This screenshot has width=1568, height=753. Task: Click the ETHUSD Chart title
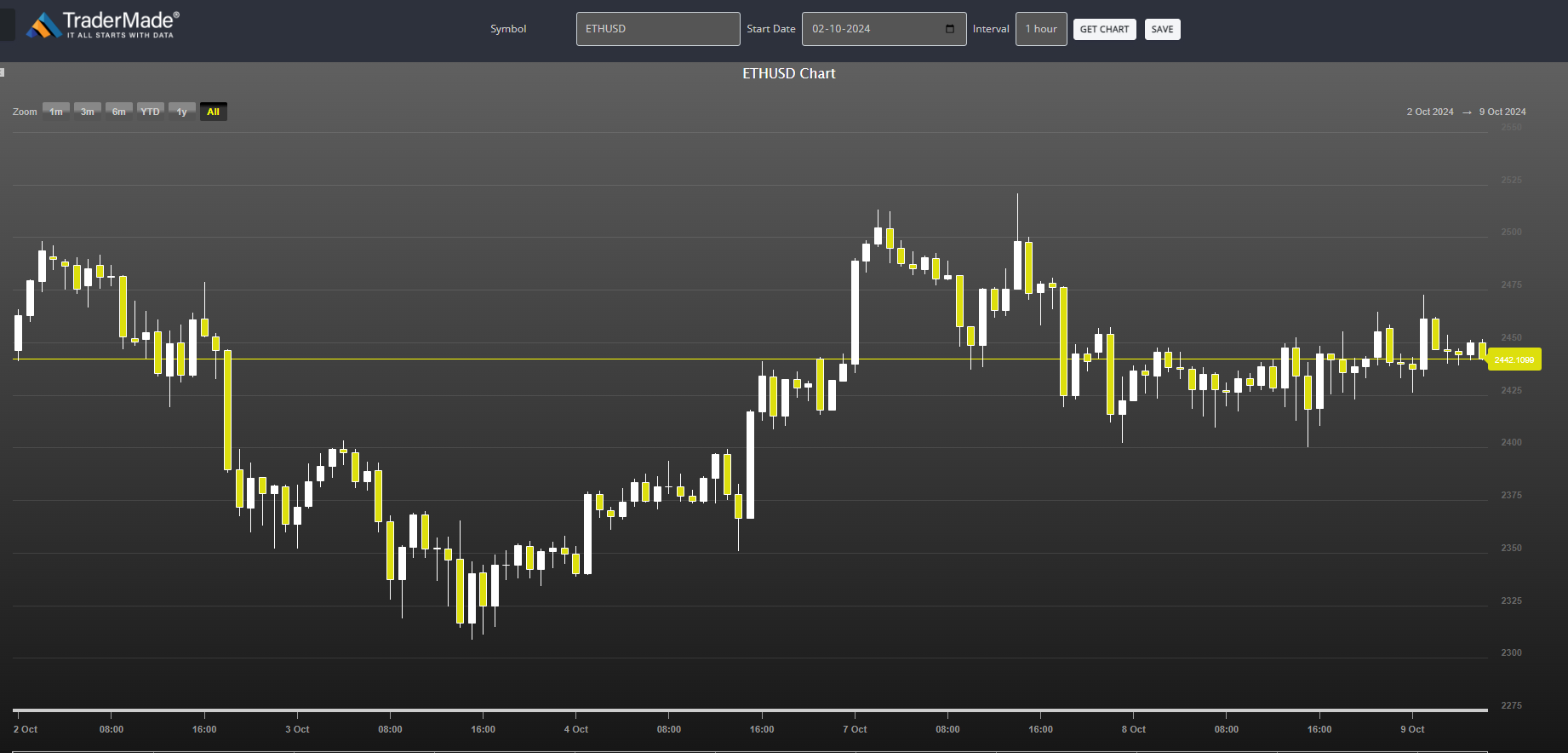[x=789, y=73]
